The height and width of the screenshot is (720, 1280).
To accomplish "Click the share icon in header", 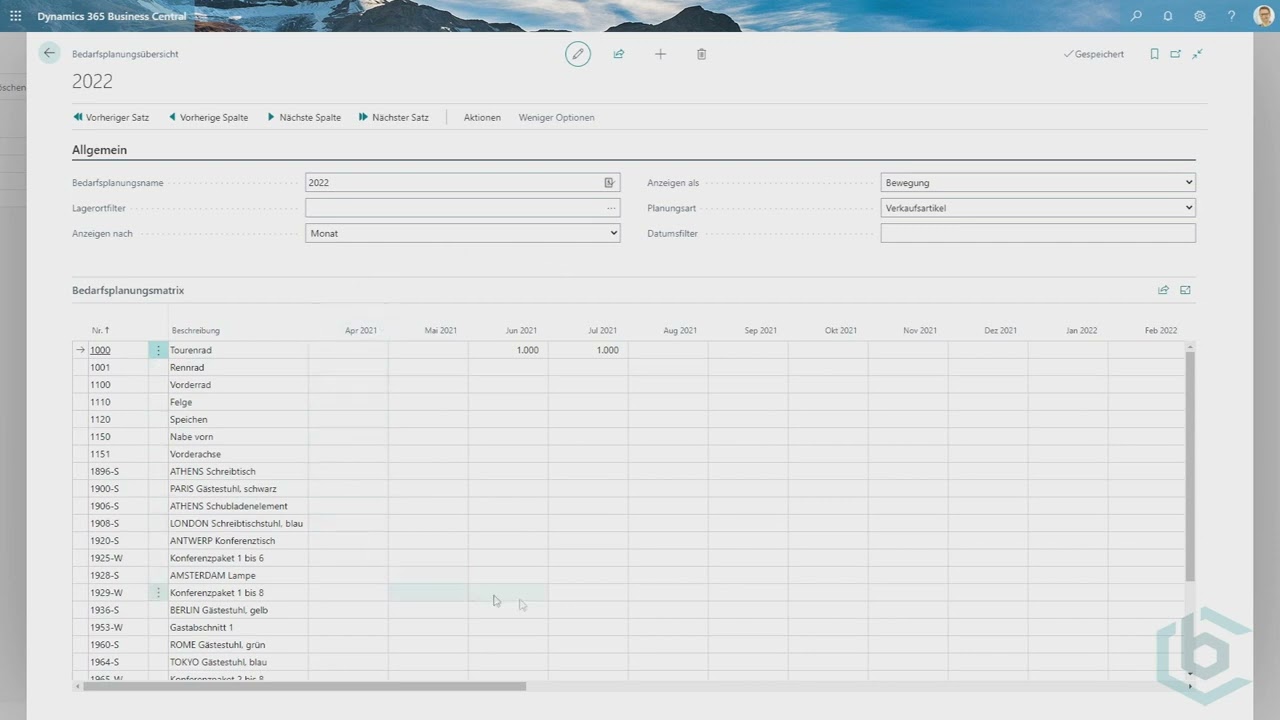I will pos(619,54).
